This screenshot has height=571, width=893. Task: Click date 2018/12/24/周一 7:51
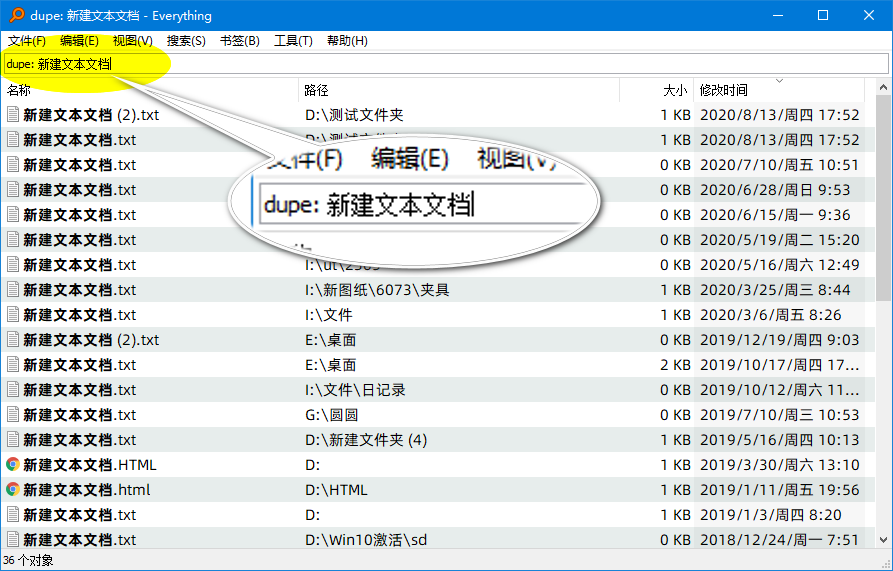[x=780, y=540]
